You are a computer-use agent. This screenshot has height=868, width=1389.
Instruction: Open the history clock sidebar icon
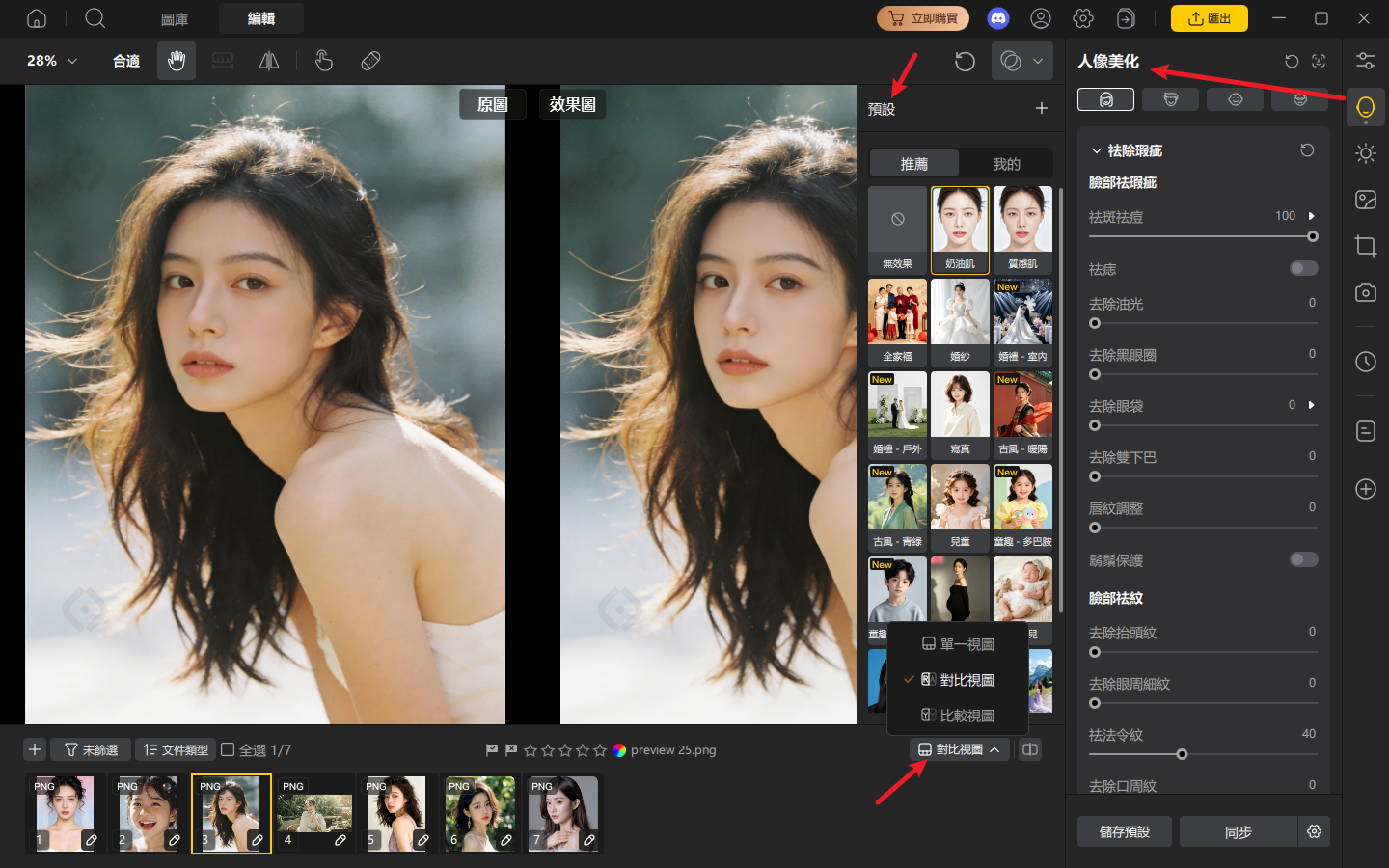click(x=1366, y=362)
